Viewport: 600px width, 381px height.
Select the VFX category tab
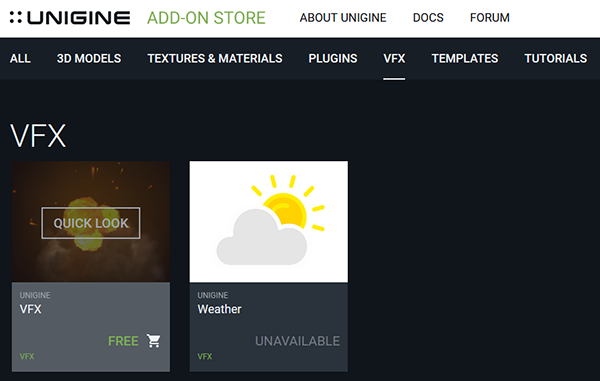click(394, 59)
